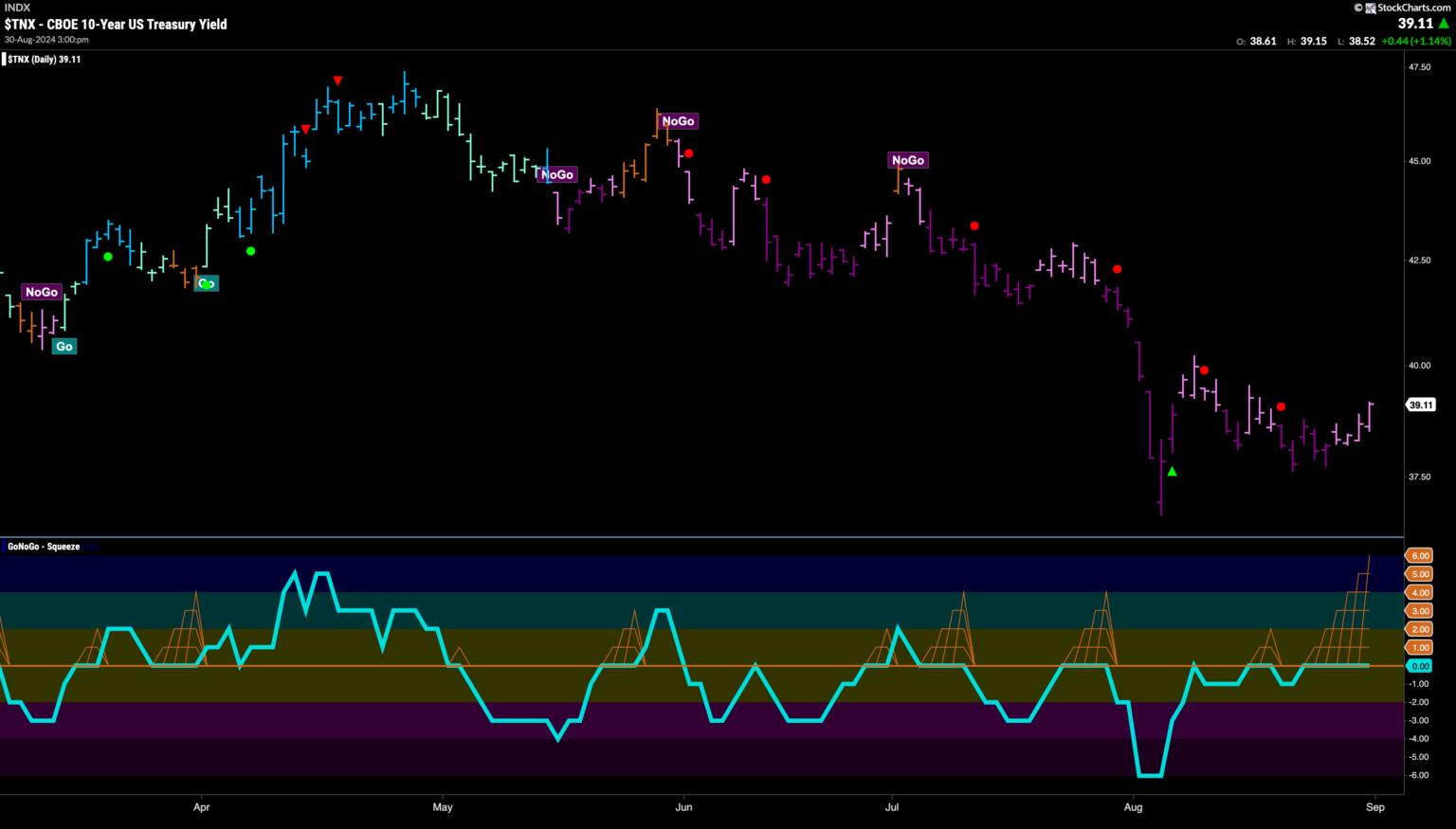Image resolution: width=1456 pixels, height=829 pixels.
Task: Click the chart title $TNX - CBOE 10-Year
Action: [x=115, y=25]
